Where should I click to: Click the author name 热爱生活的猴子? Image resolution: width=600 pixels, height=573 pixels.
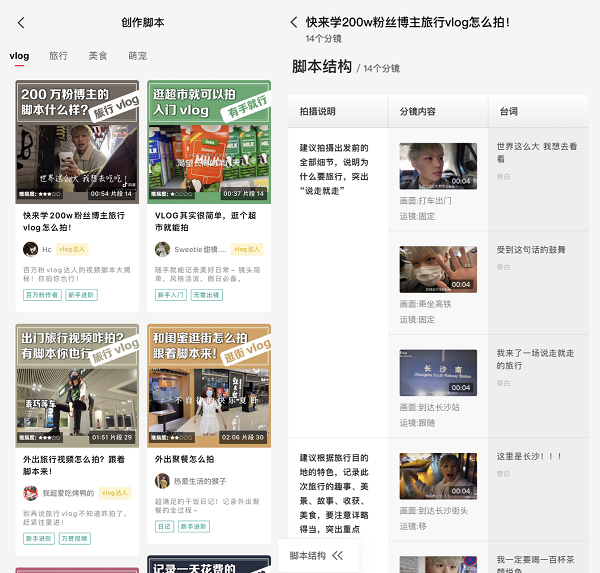coord(200,481)
